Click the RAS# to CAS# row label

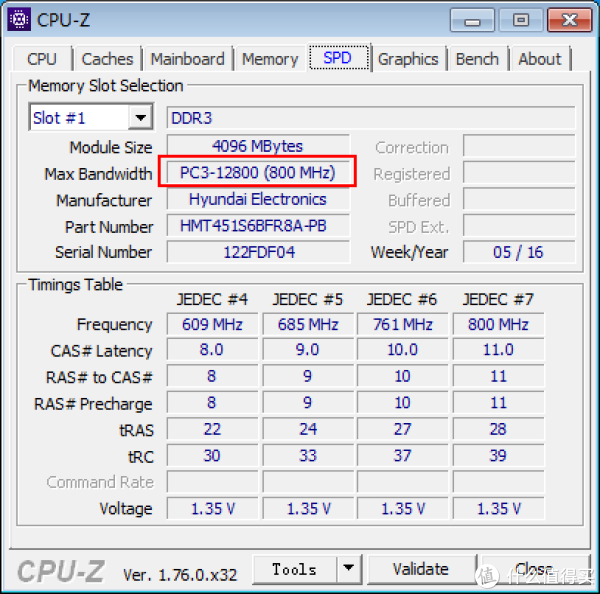tap(99, 377)
